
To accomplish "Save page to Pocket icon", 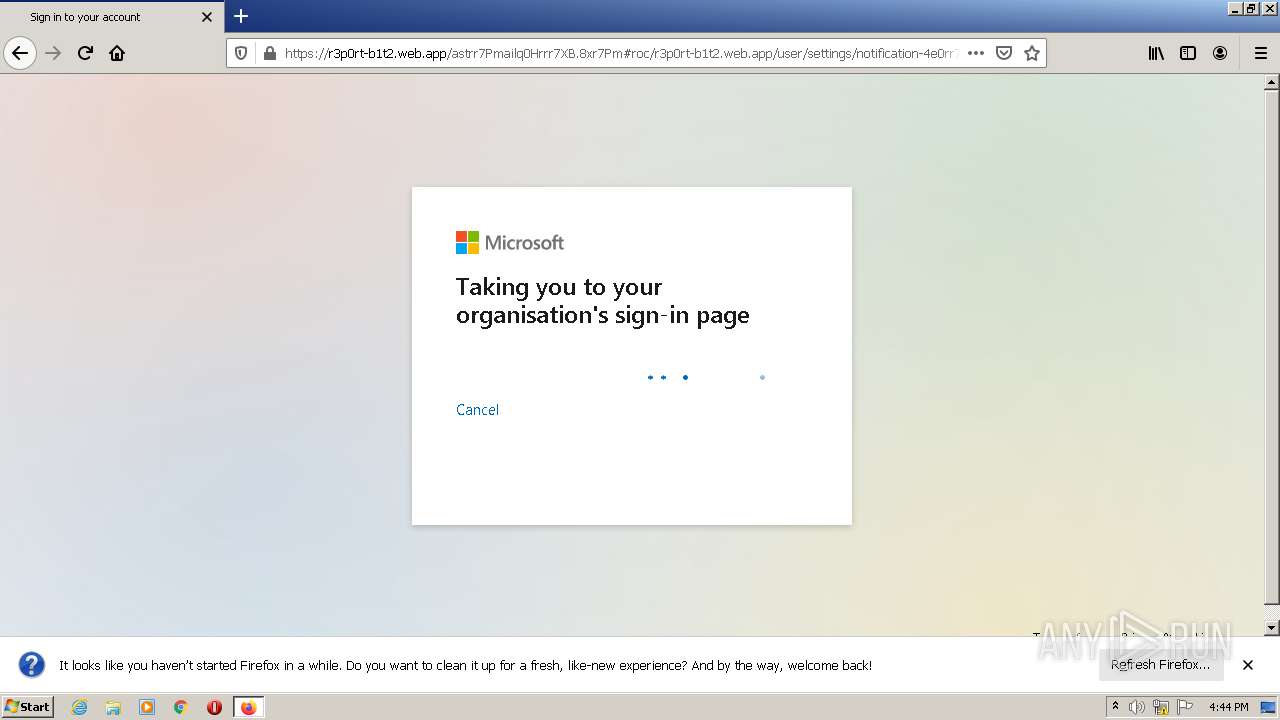I will click(x=1004, y=53).
